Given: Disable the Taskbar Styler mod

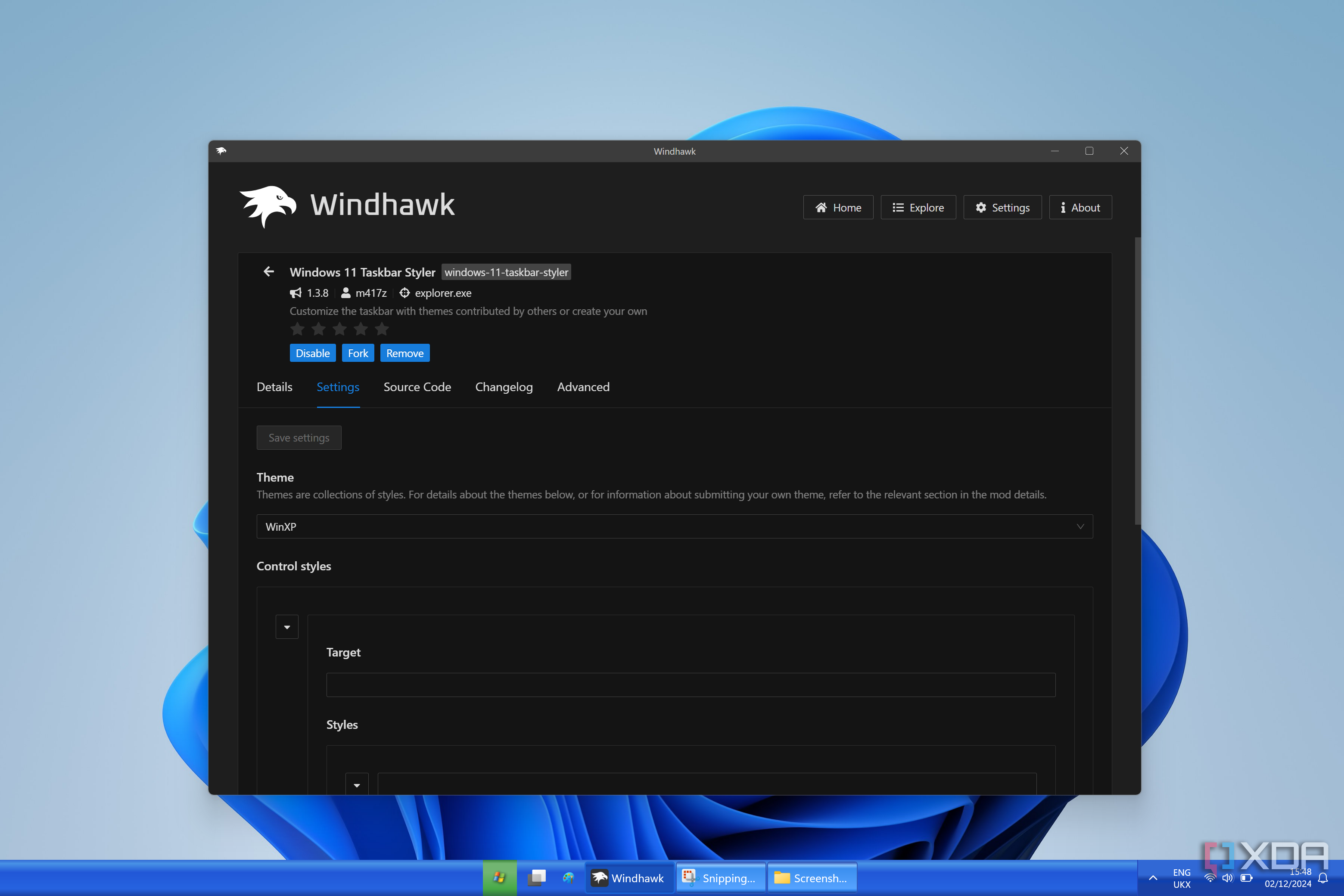Looking at the screenshot, I should point(313,353).
